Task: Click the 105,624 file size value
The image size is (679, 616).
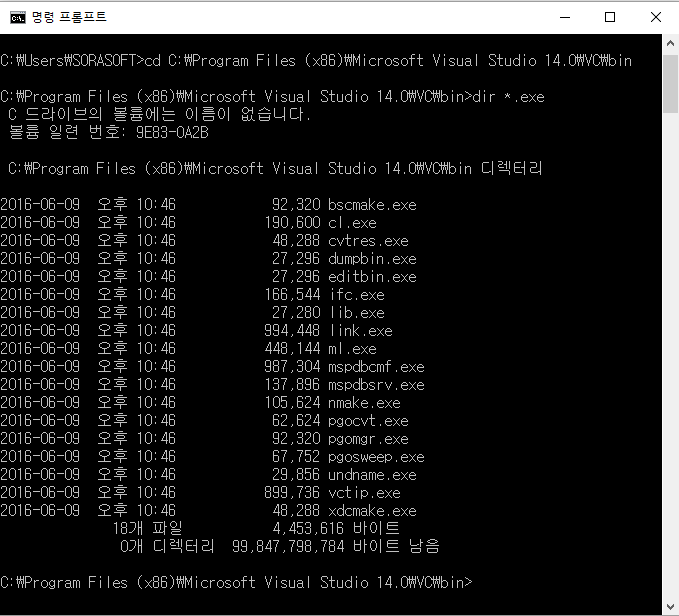Action: (292, 403)
